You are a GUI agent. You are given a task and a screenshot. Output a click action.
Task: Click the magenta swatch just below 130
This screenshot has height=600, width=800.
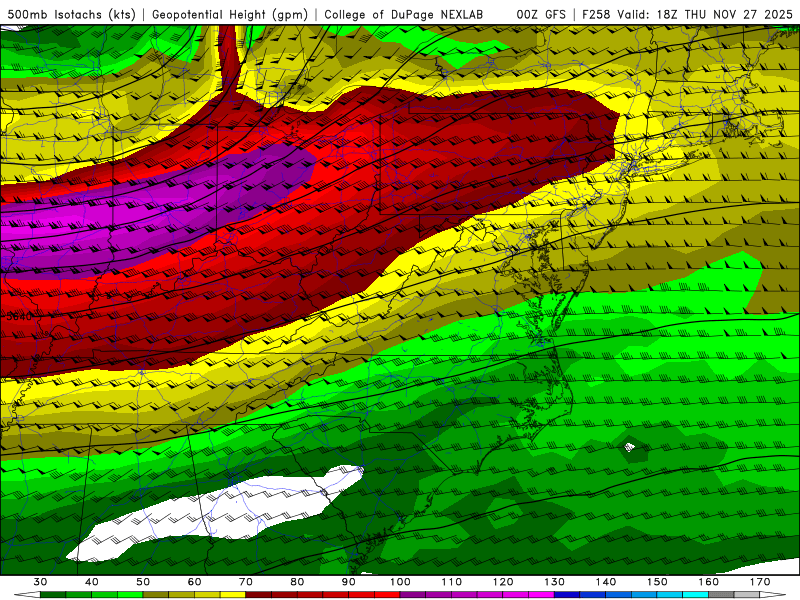(x=542, y=595)
